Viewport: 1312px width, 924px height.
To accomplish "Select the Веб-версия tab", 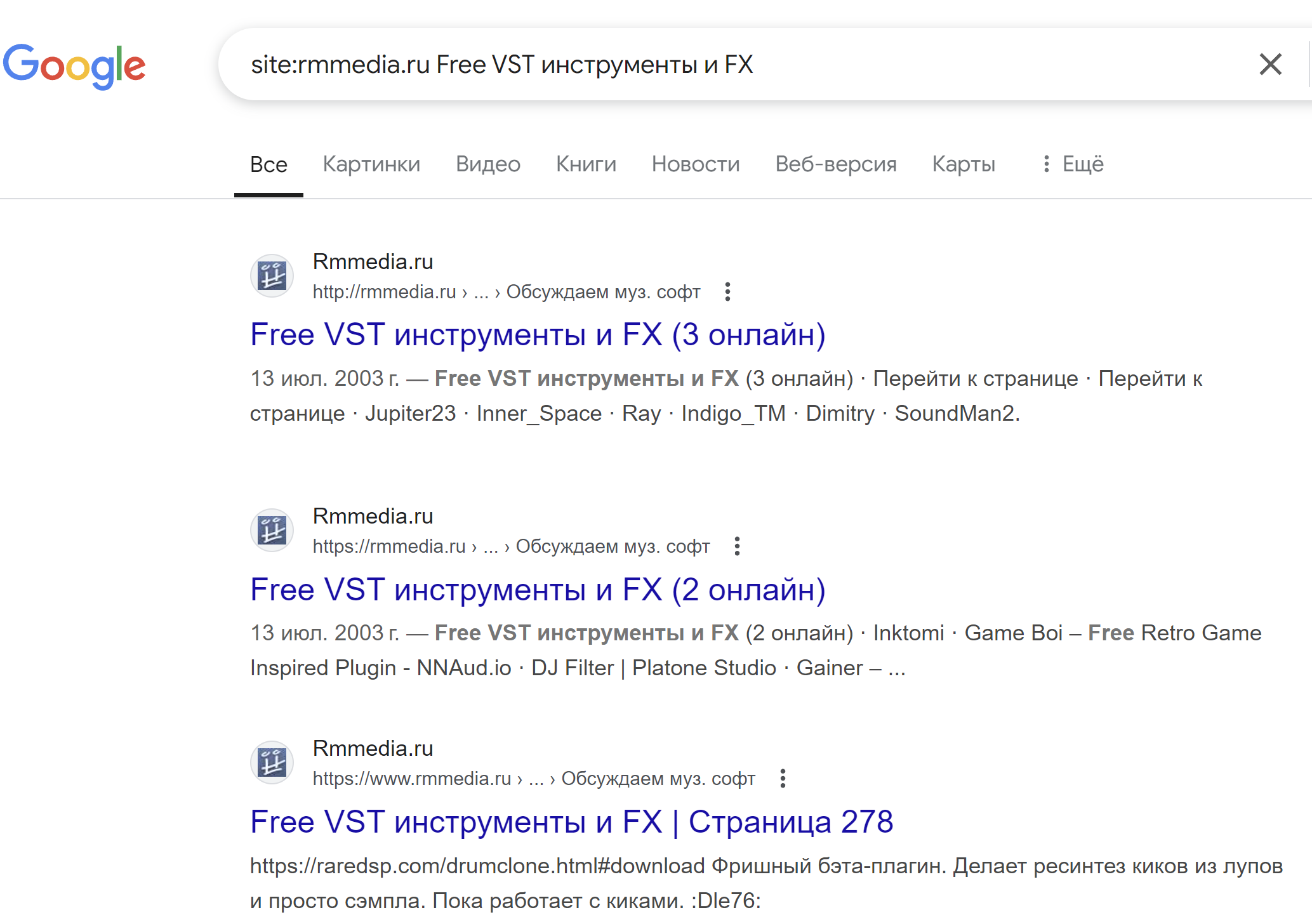I will pos(836,164).
